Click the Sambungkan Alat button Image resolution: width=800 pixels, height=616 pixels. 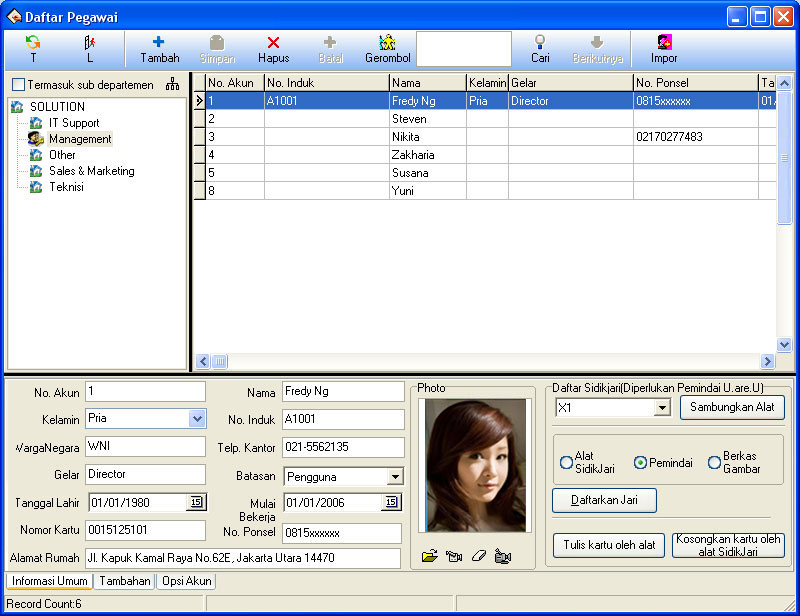[732, 408]
